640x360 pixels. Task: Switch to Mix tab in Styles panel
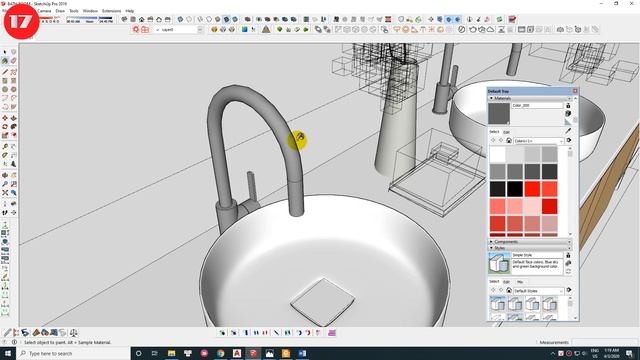coord(520,282)
